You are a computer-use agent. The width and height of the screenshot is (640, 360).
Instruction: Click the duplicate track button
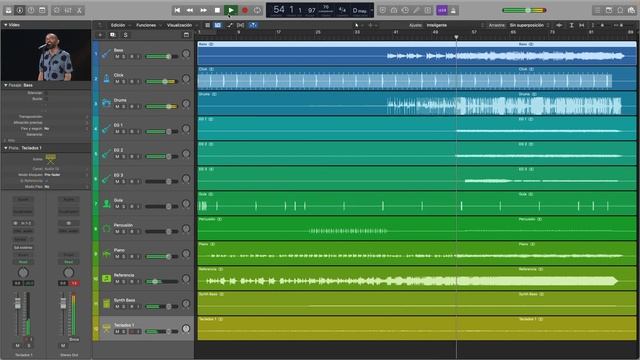(113, 35)
